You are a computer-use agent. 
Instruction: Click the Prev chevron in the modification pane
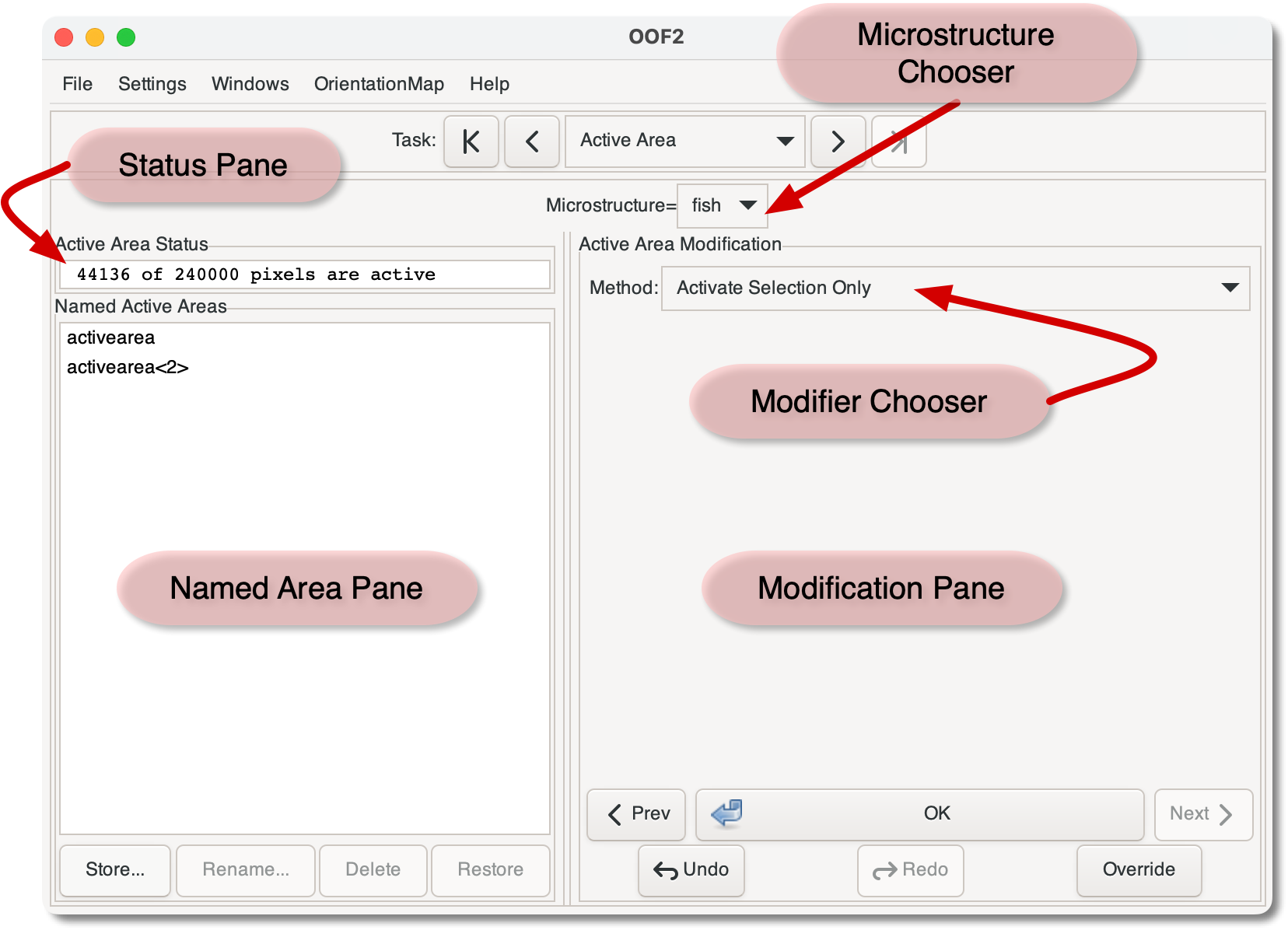635,814
